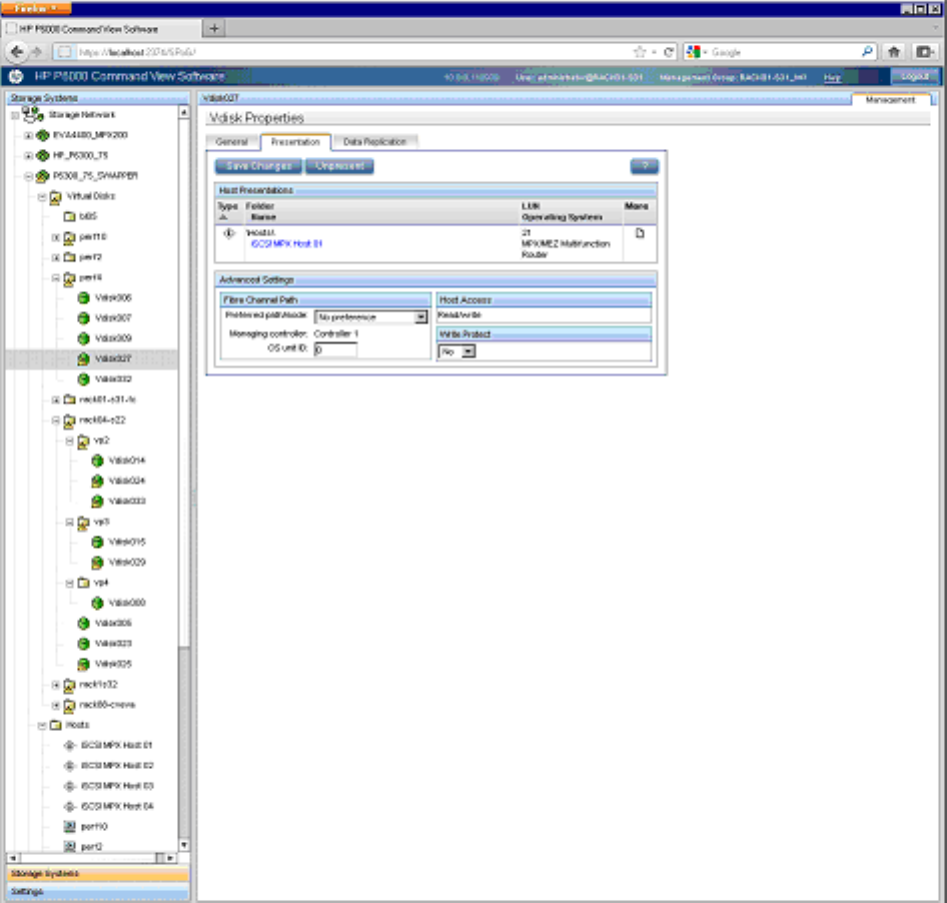Click the Management tab

(890, 100)
